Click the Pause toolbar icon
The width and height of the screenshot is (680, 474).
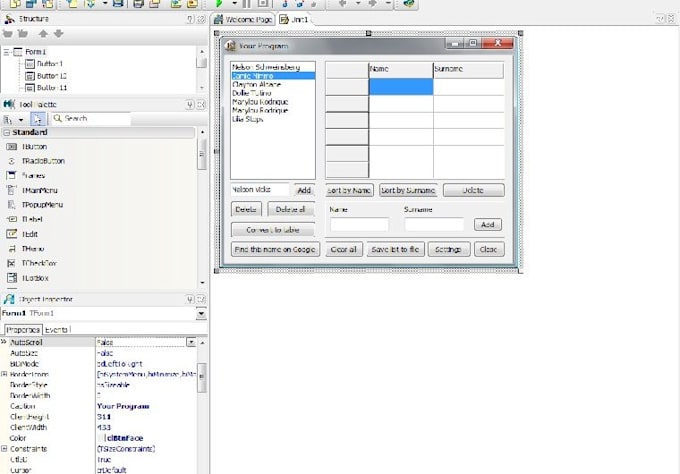point(246,3)
